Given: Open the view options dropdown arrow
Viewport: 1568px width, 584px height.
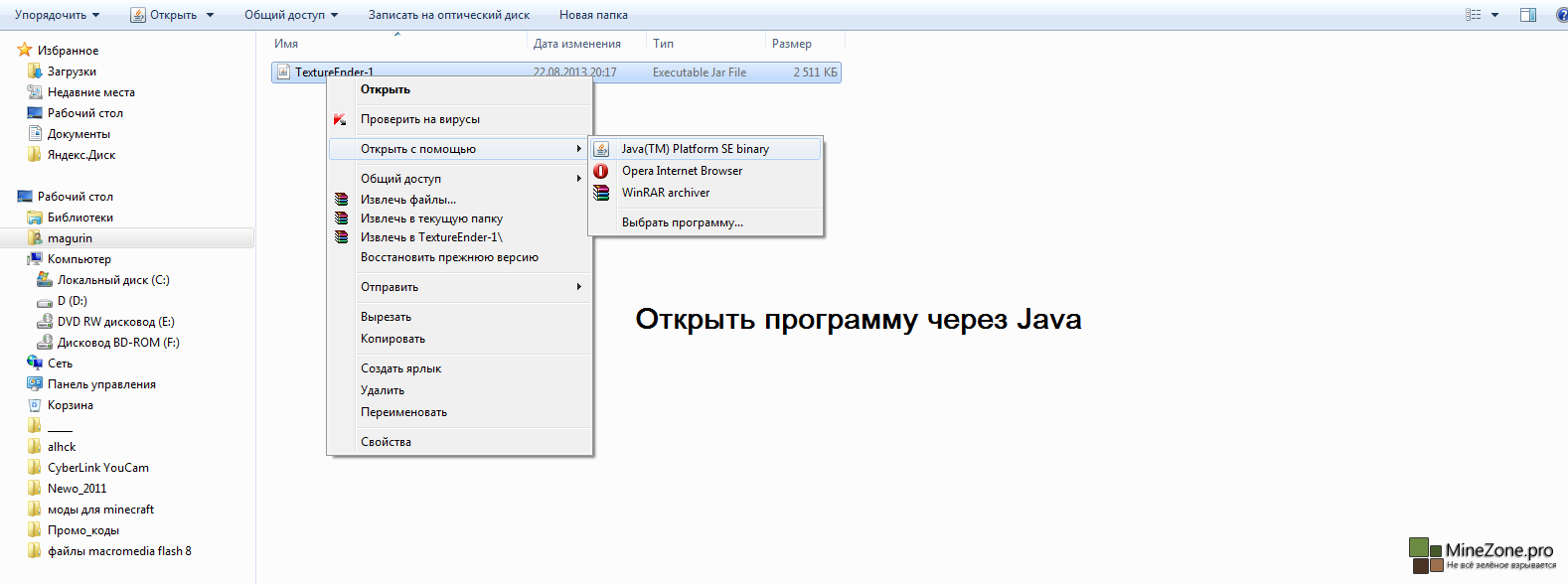Looking at the screenshot, I should coord(1494,15).
